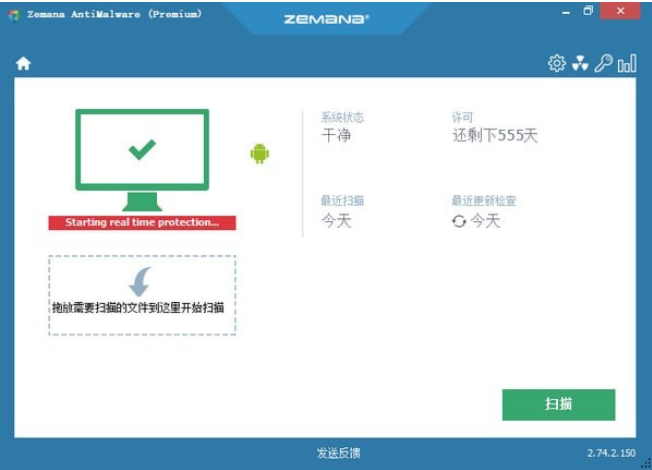Viewport: 652px width, 470px height.
Task: Click the green 扫描 scan button
Action: coord(558,405)
